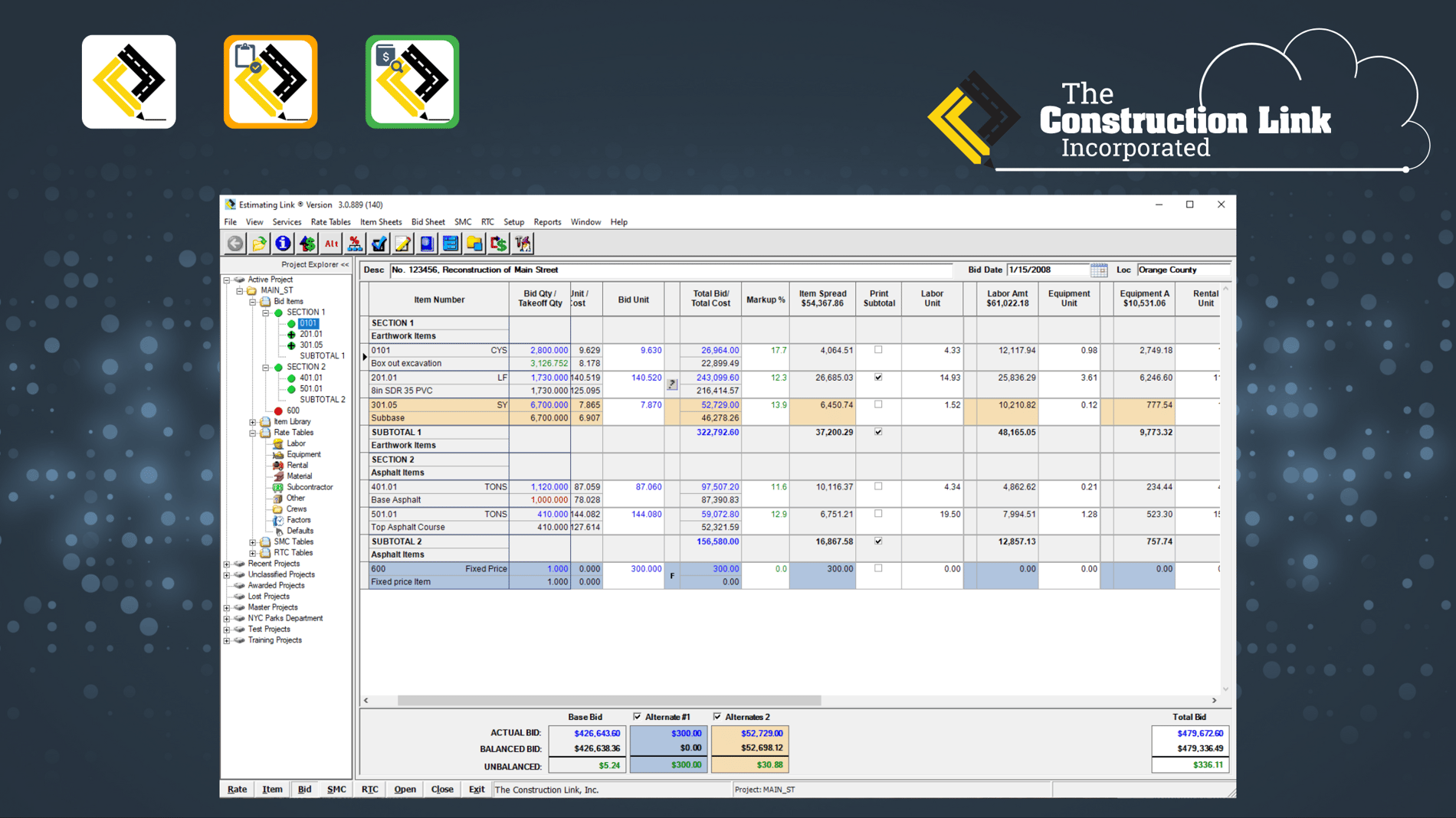Viewport: 1456px width, 818px height.
Task: Open the Factors clock icon
Action: click(x=277, y=520)
